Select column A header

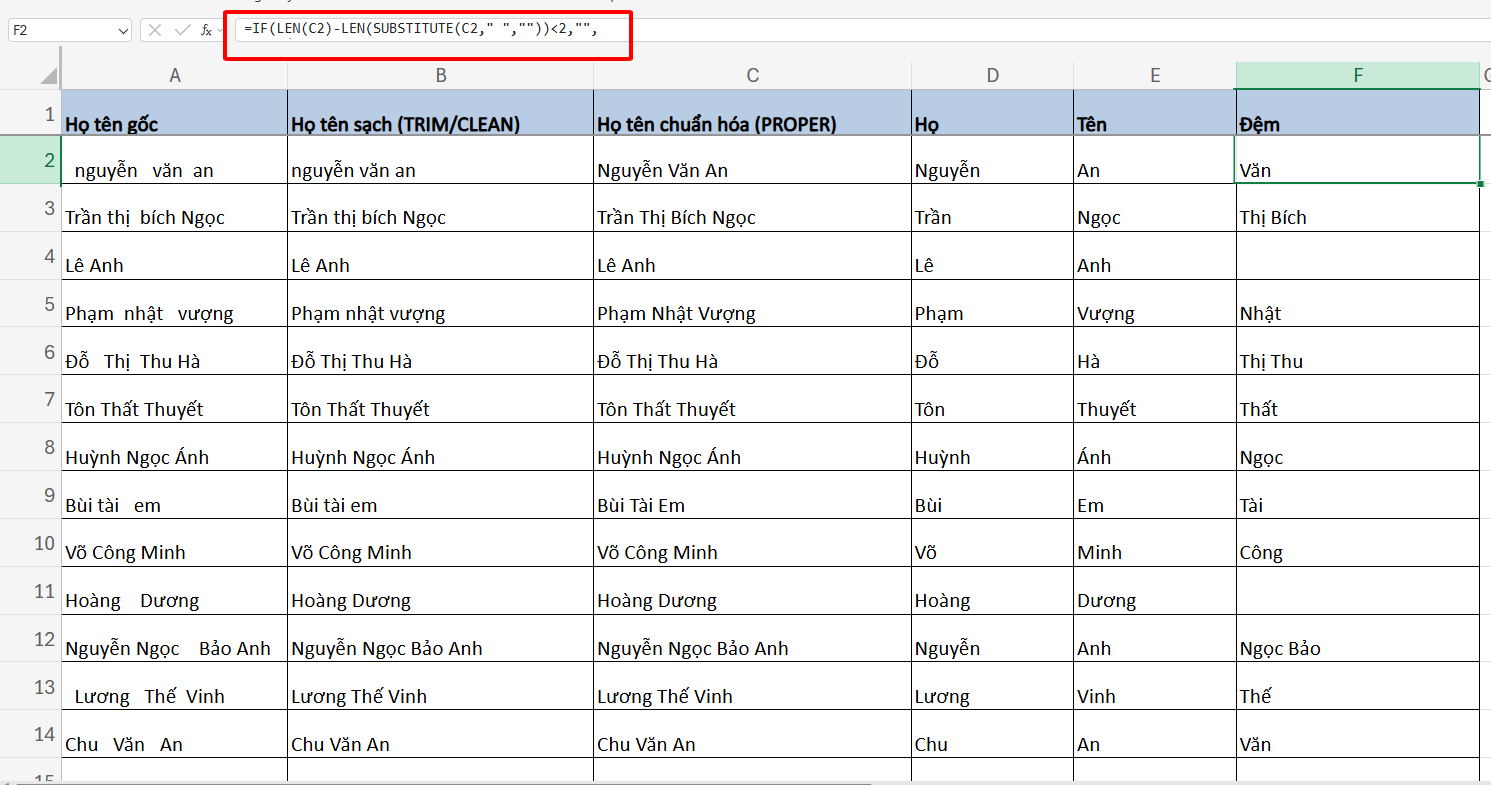point(174,75)
